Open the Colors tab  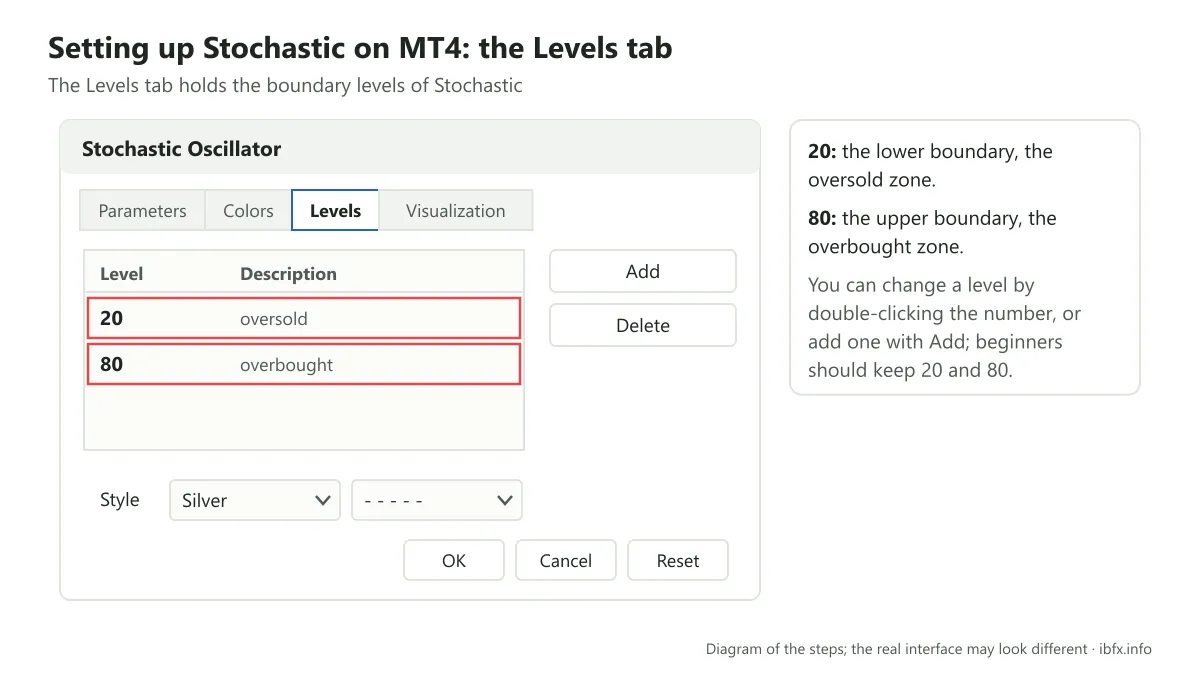click(248, 211)
